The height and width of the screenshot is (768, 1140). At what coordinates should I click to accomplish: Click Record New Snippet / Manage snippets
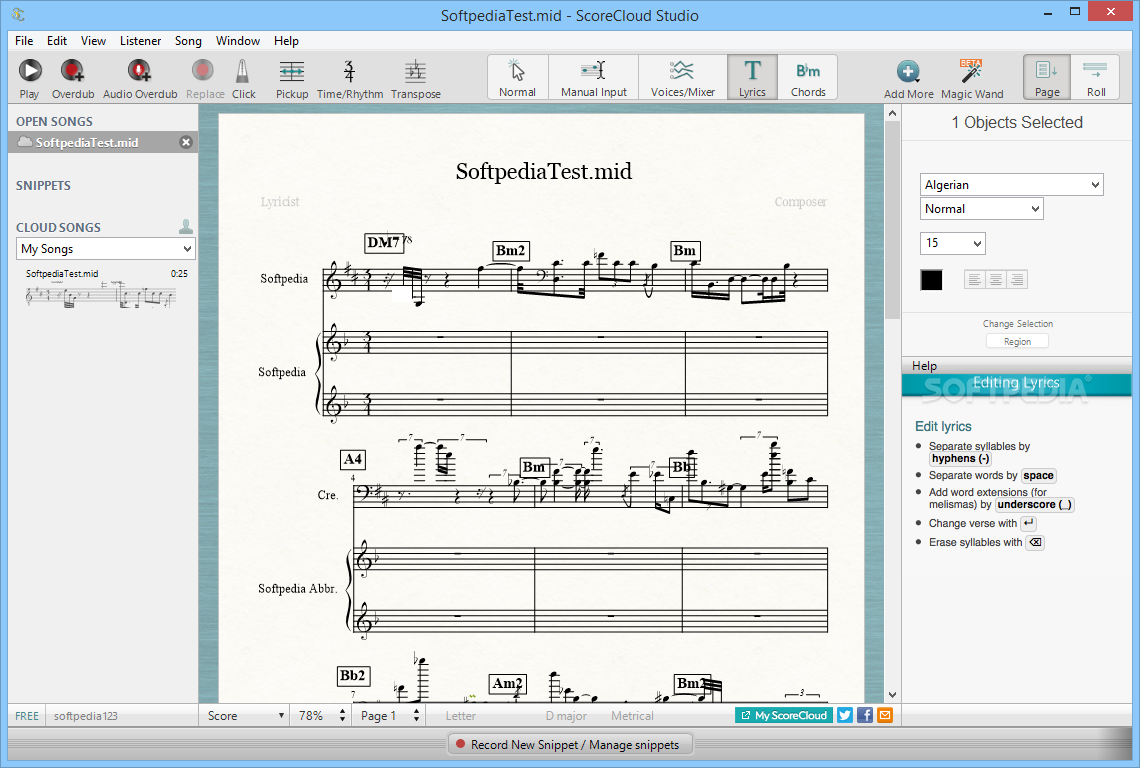[569, 745]
